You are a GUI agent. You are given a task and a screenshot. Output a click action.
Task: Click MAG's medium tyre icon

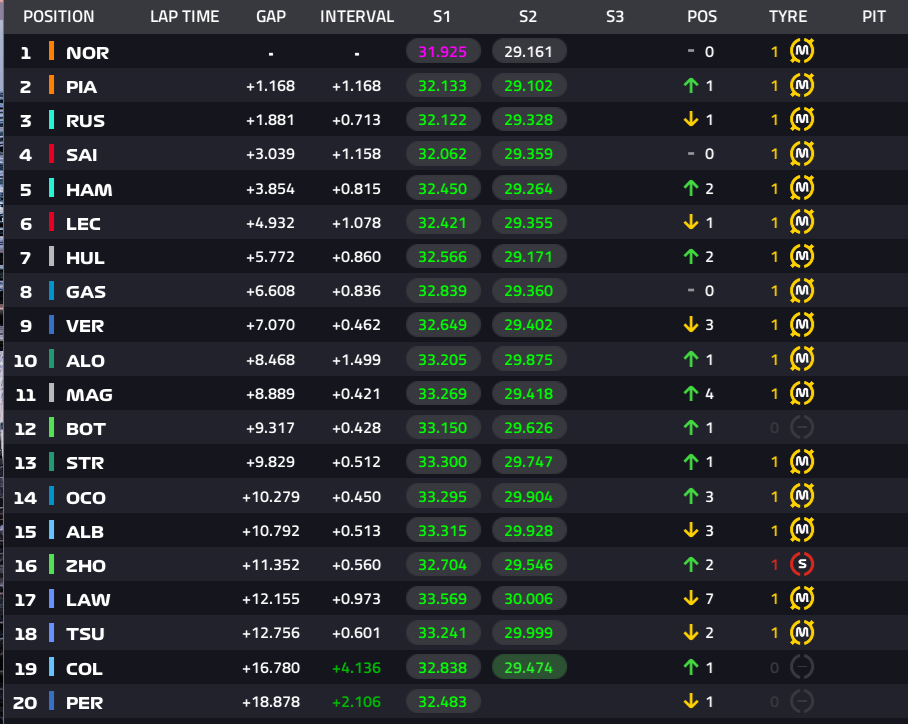[802, 393]
